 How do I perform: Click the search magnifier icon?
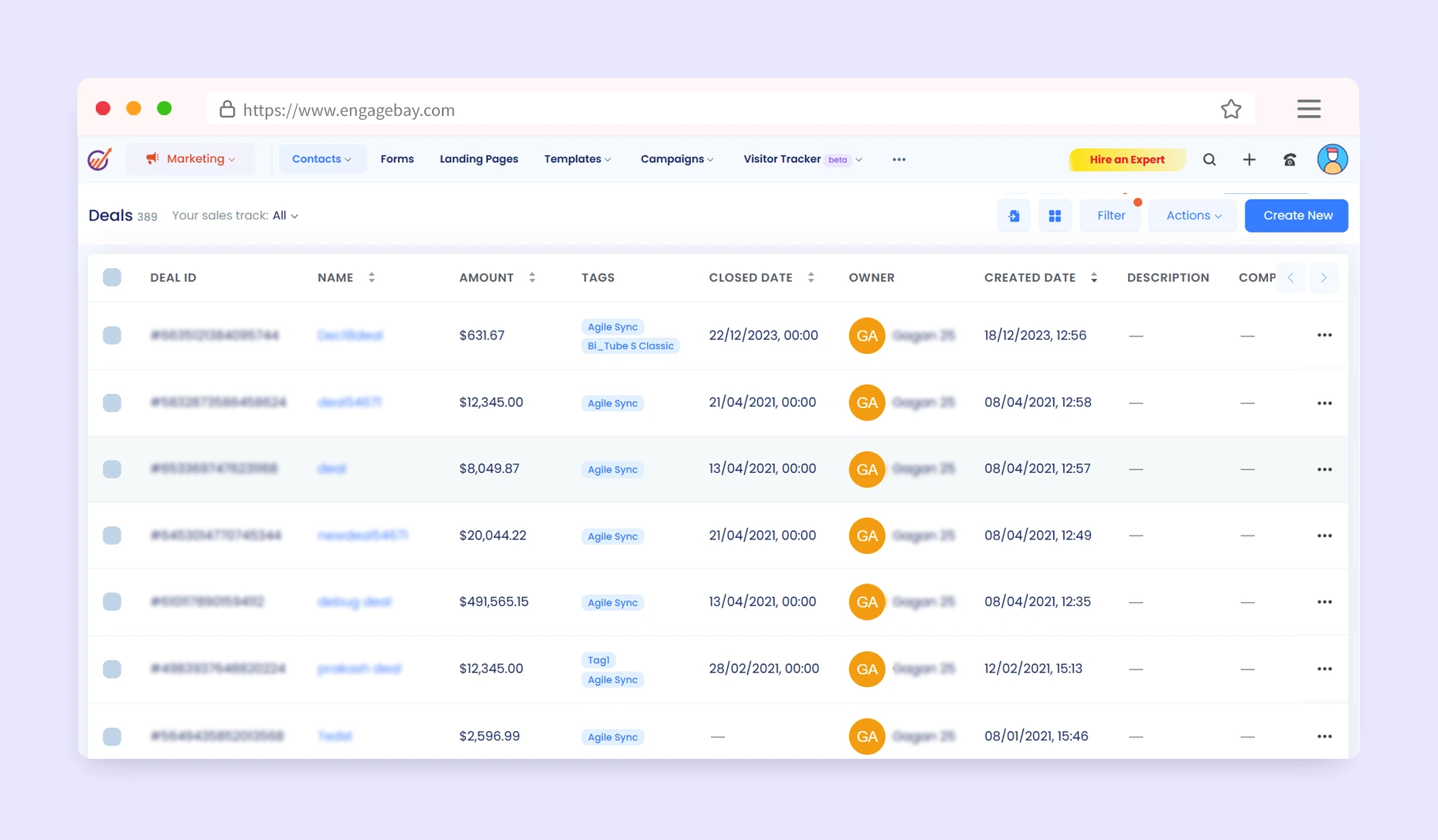point(1209,160)
